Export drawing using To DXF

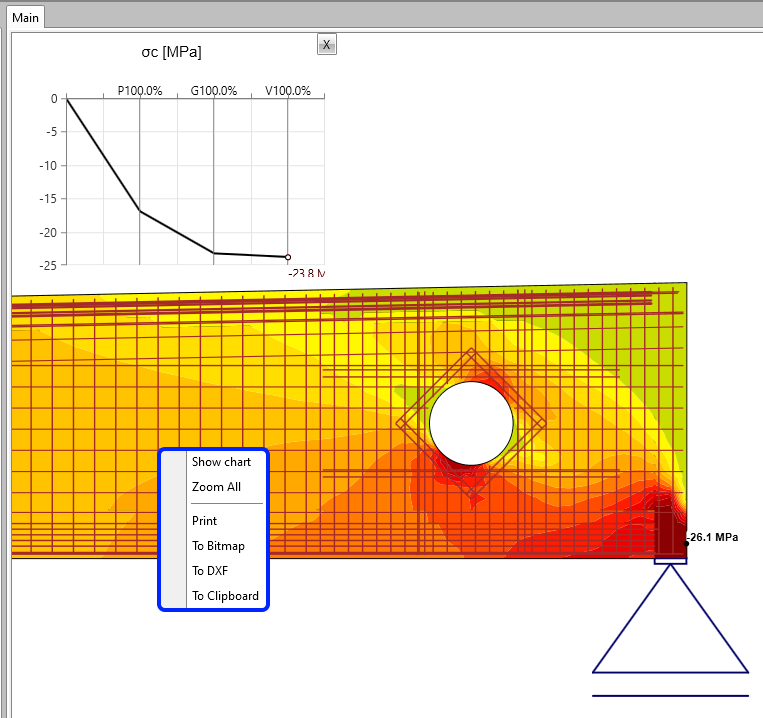click(212, 571)
